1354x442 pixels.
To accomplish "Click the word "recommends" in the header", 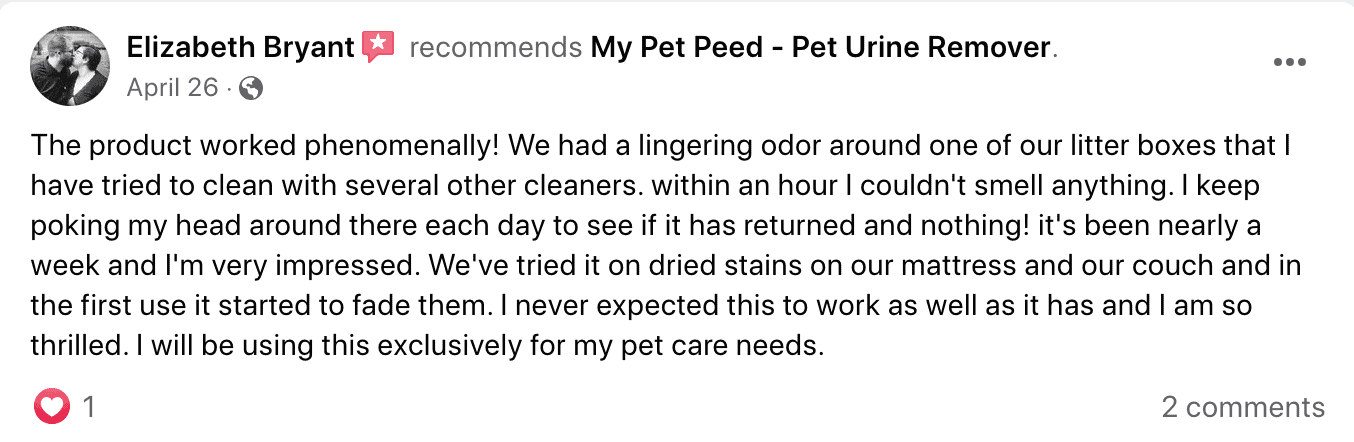I will pos(496,47).
